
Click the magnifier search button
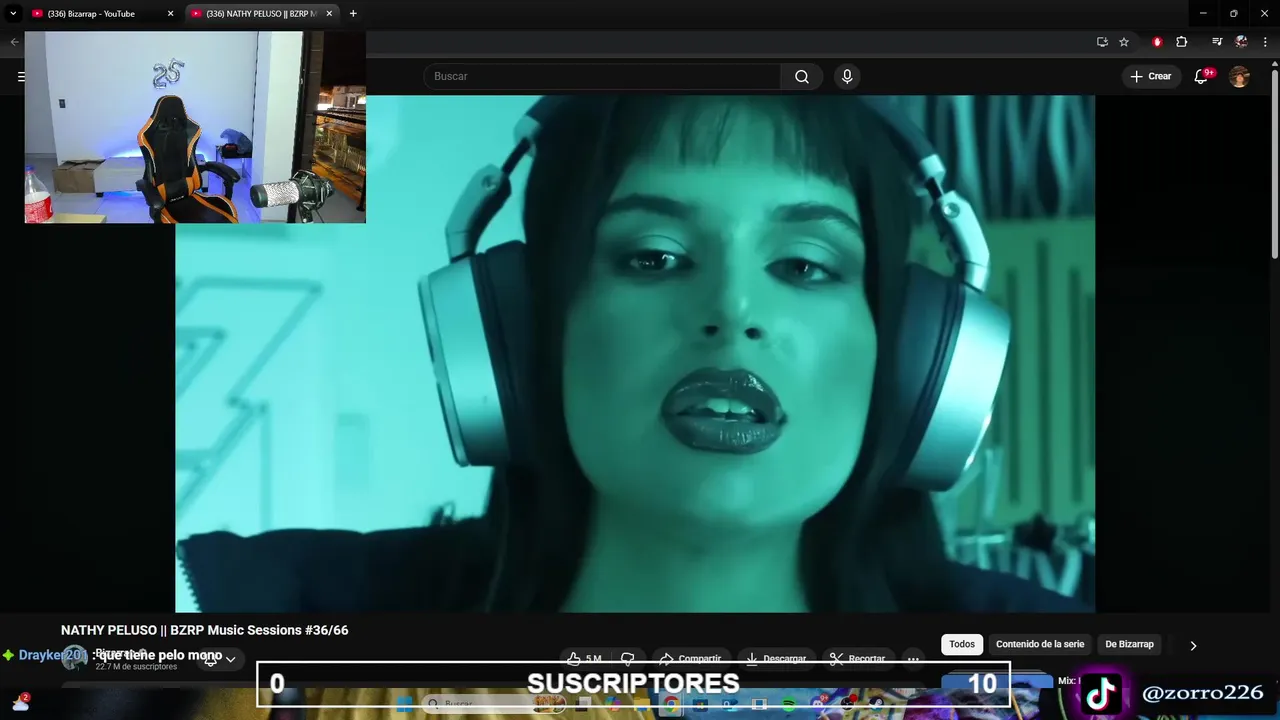802,76
